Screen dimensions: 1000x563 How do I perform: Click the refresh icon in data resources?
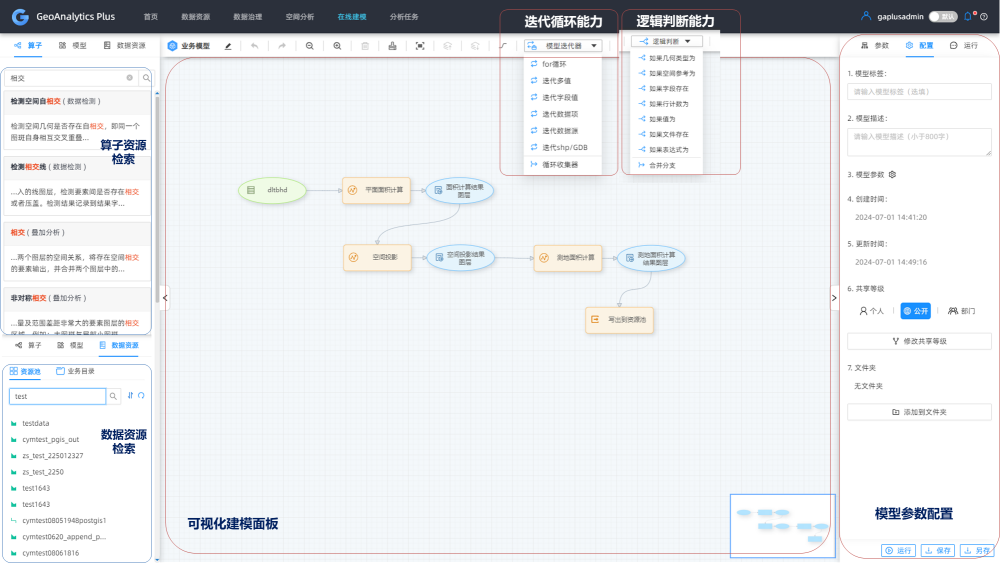[141, 395]
